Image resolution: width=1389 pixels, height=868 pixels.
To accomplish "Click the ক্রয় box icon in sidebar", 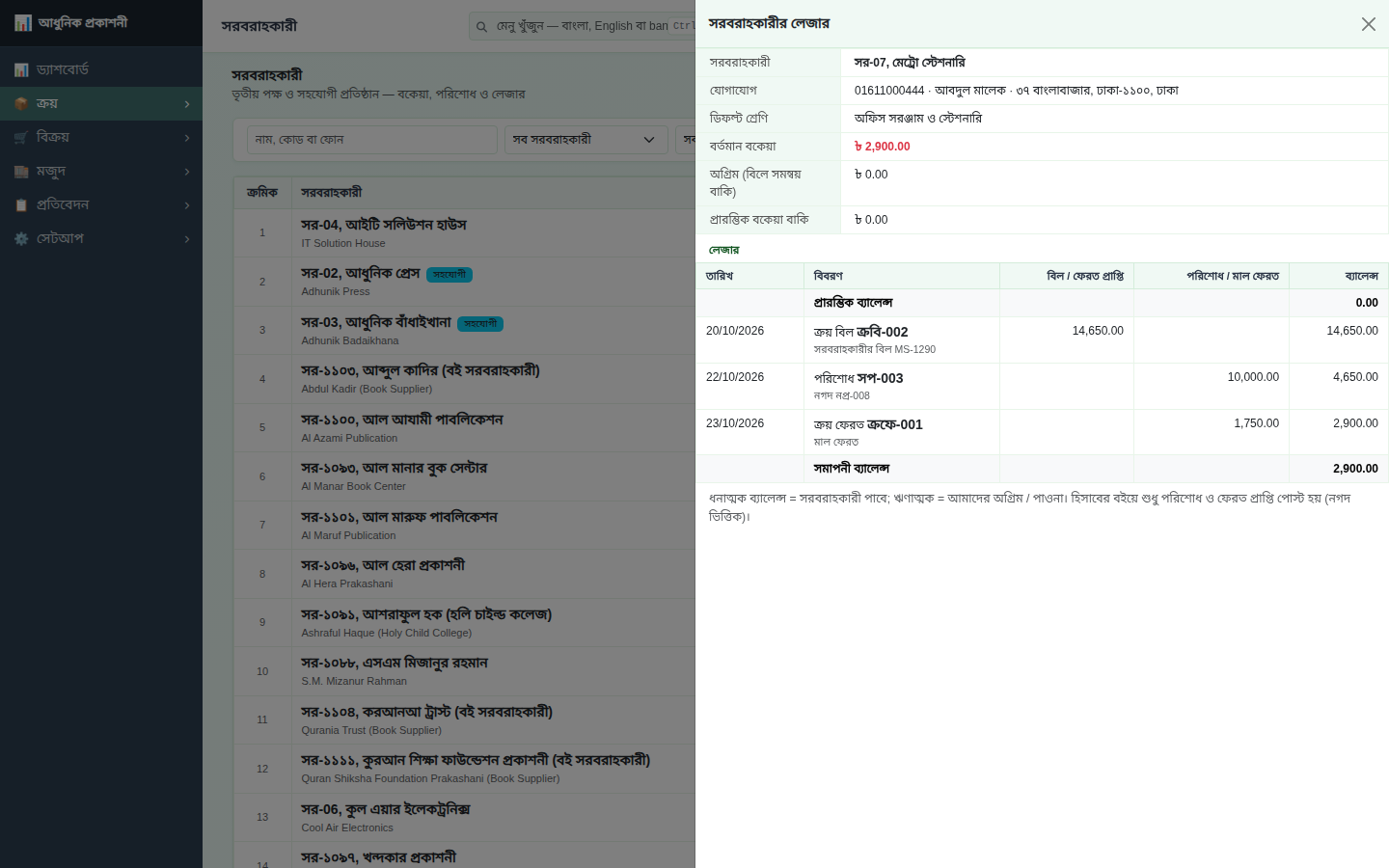I will (21, 104).
